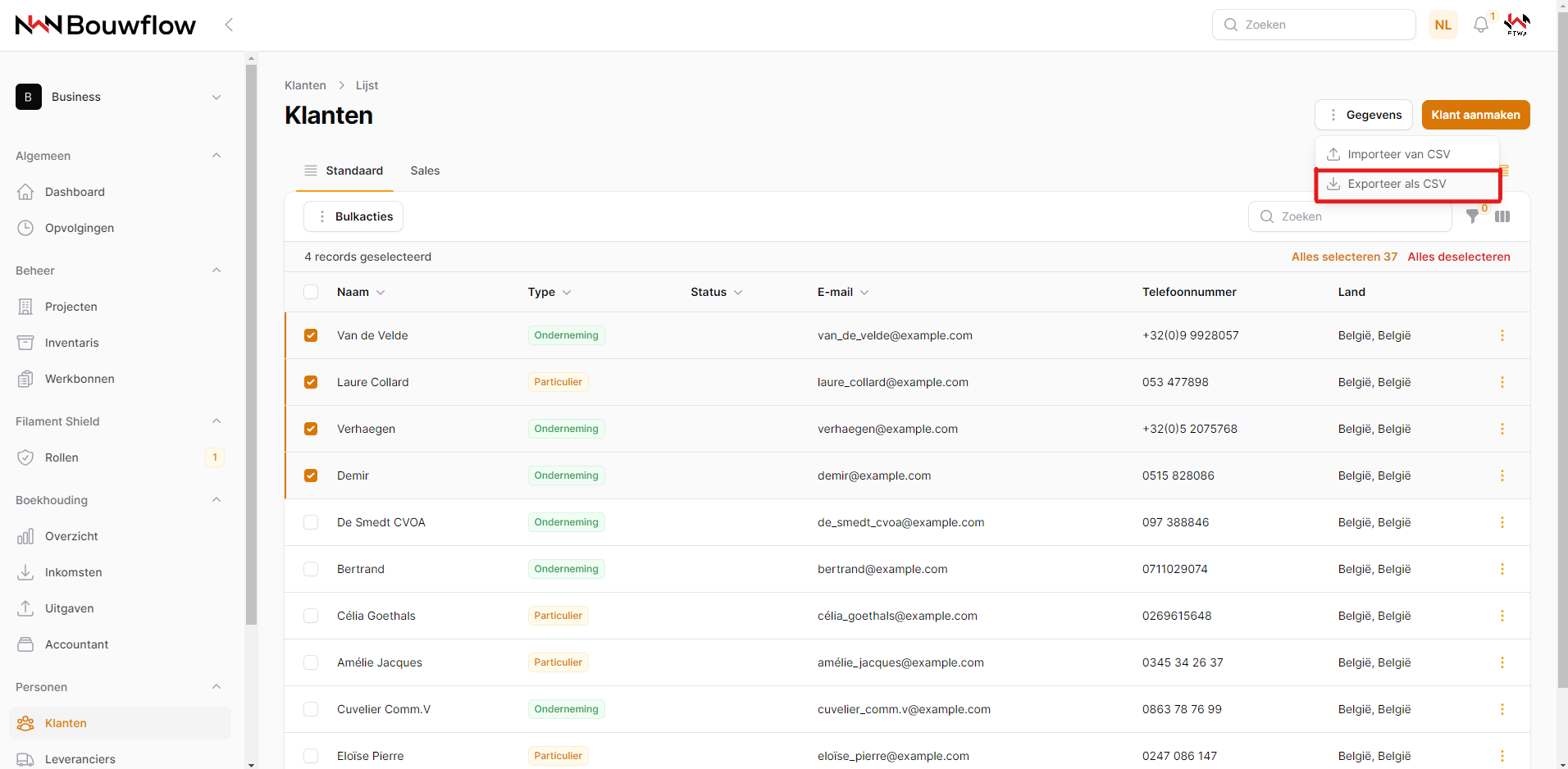Open the notifications bell icon
The height and width of the screenshot is (769, 1568).
(x=1480, y=25)
